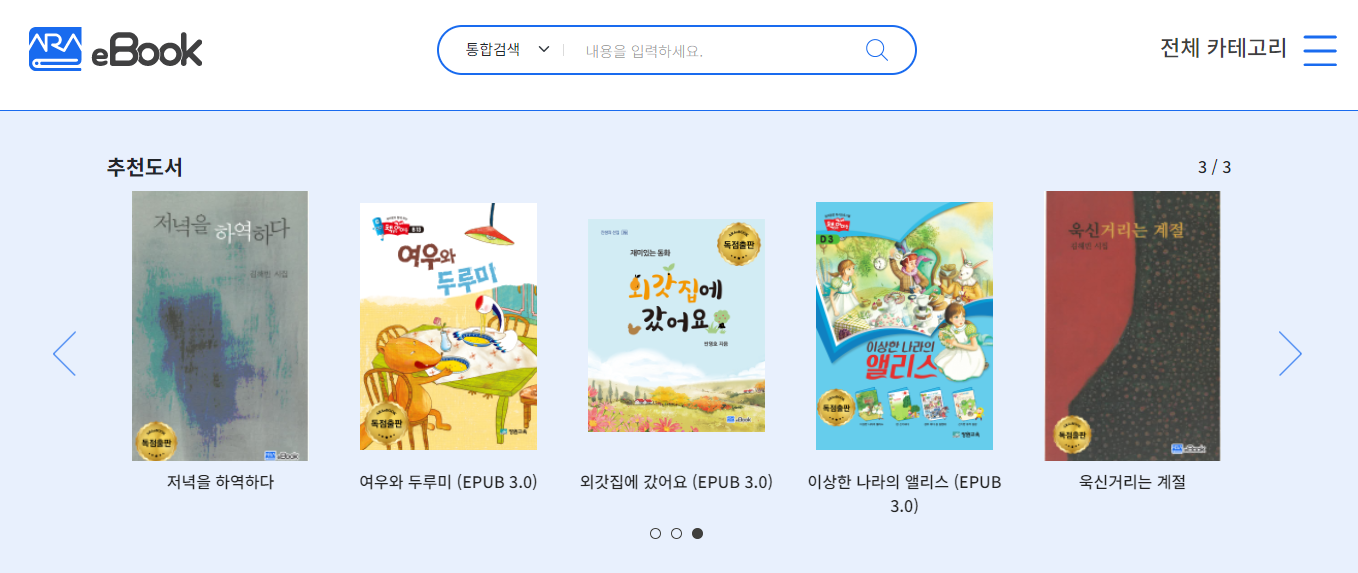This screenshot has width=1358, height=573.
Task: Open the 통합검색 search type dropdown
Action: pos(508,50)
